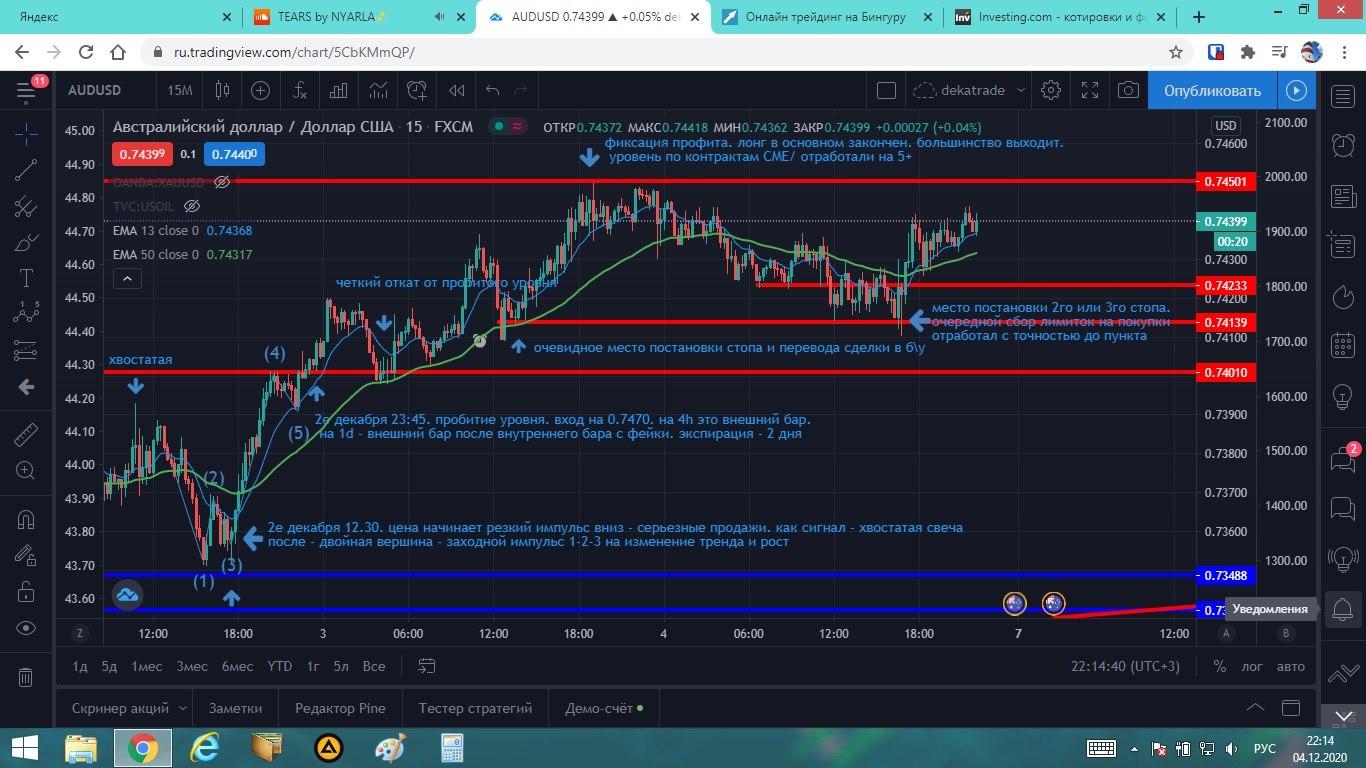Image resolution: width=1366 pixels, height=768 pixels.
Task: Open alerts alarm clock in right sidebar
Action: click(1342, 145)
